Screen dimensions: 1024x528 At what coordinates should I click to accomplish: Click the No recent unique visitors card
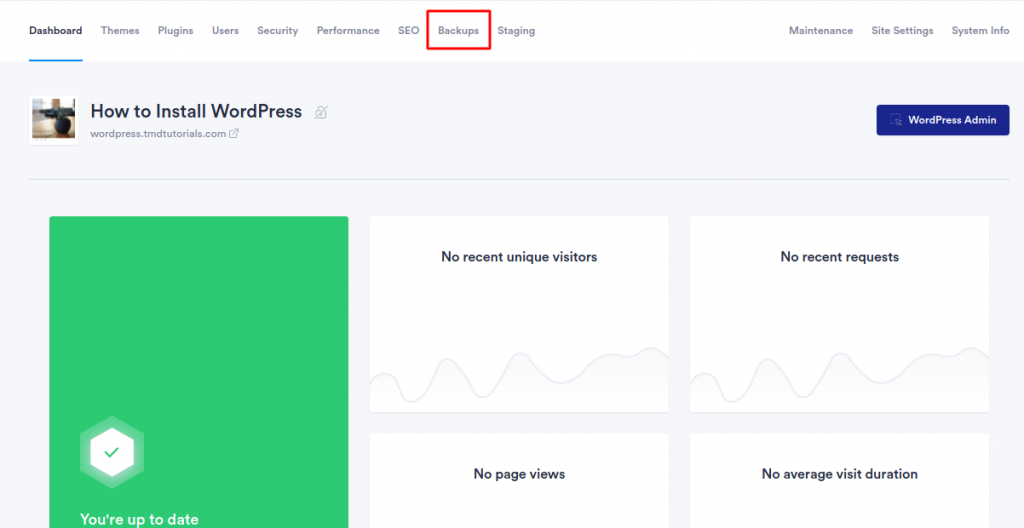[519, 313]
